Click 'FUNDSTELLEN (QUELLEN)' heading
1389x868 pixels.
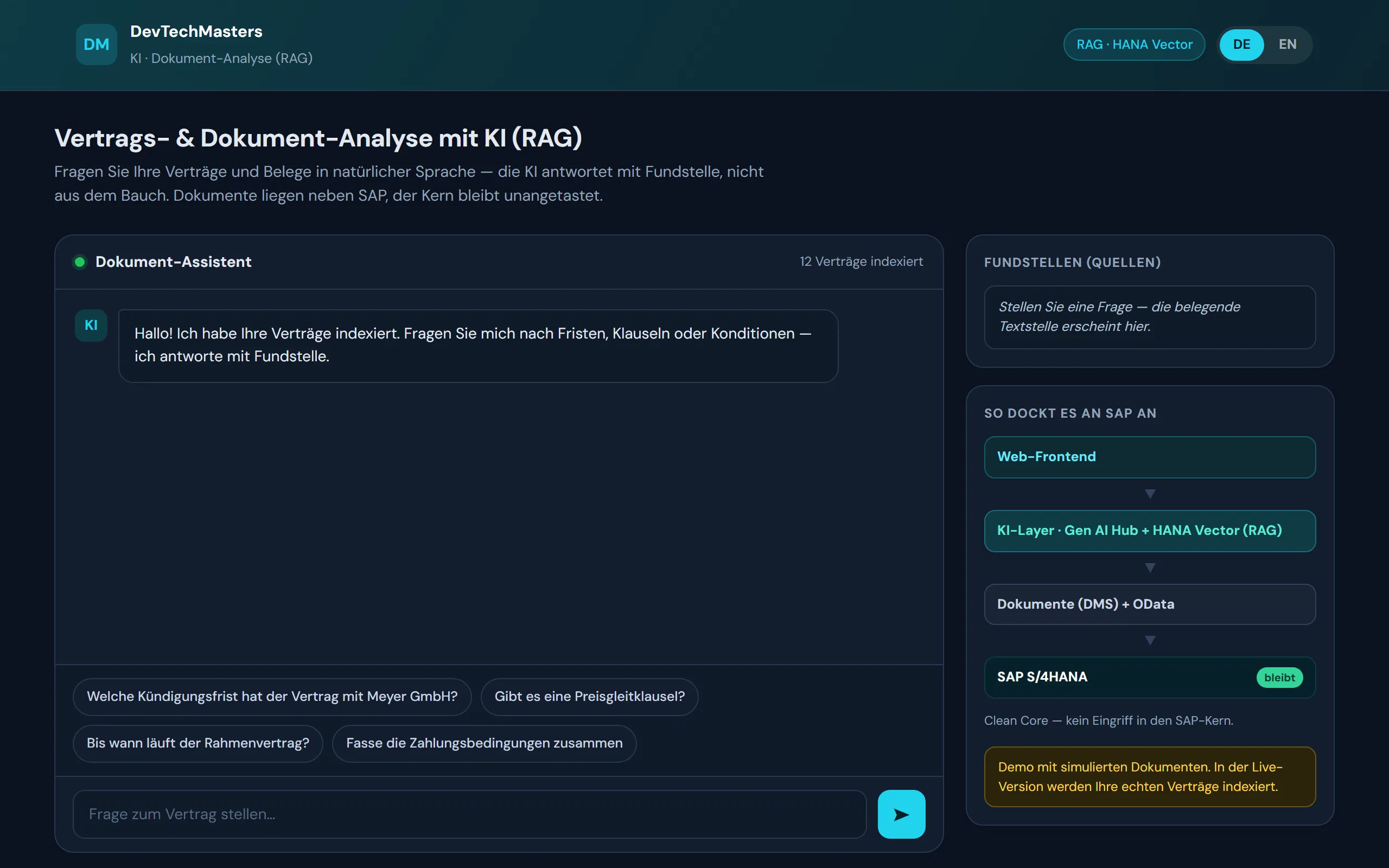tap(1072, 263)
